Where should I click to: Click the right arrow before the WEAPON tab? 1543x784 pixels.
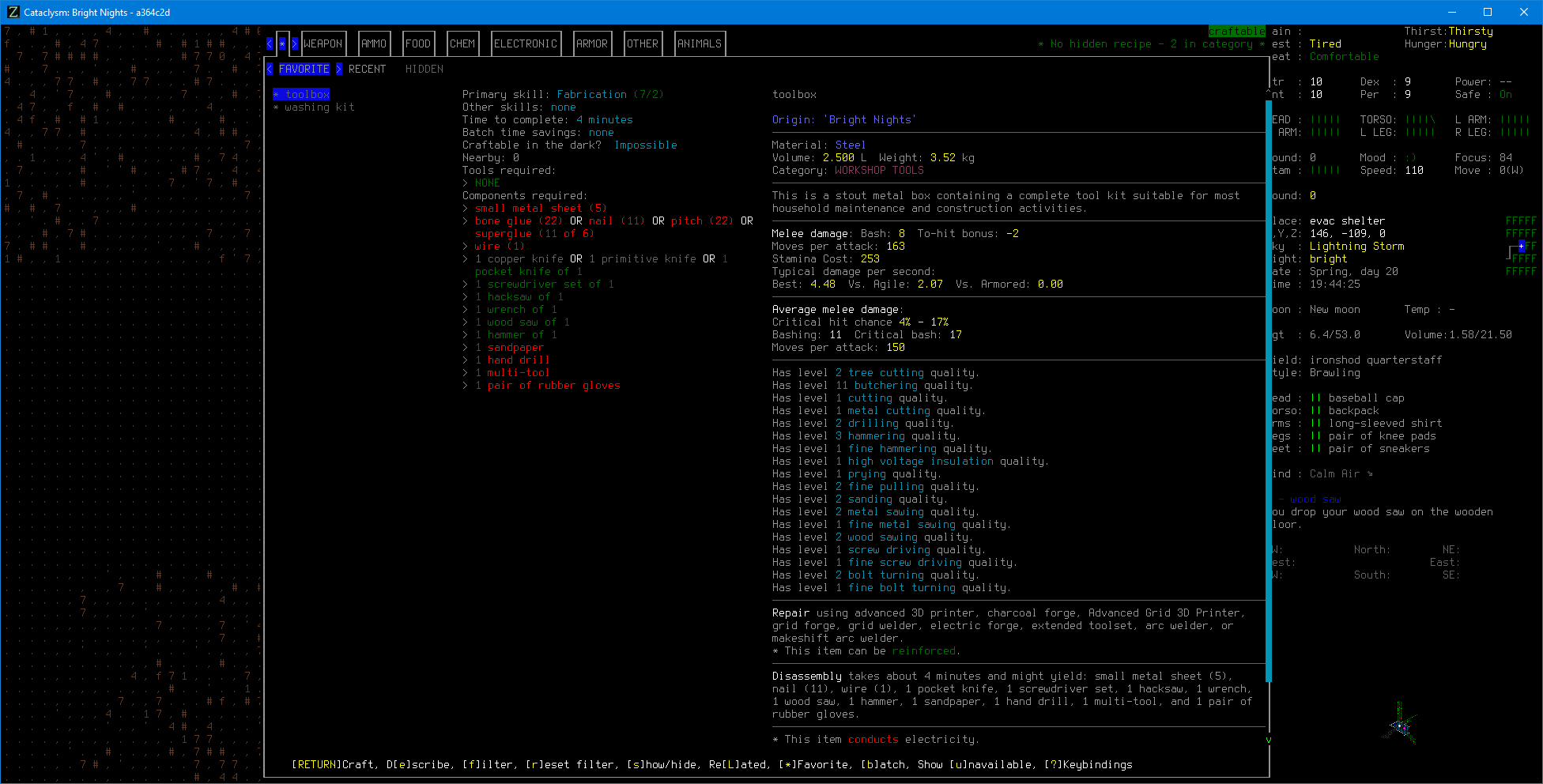(295, 43)
